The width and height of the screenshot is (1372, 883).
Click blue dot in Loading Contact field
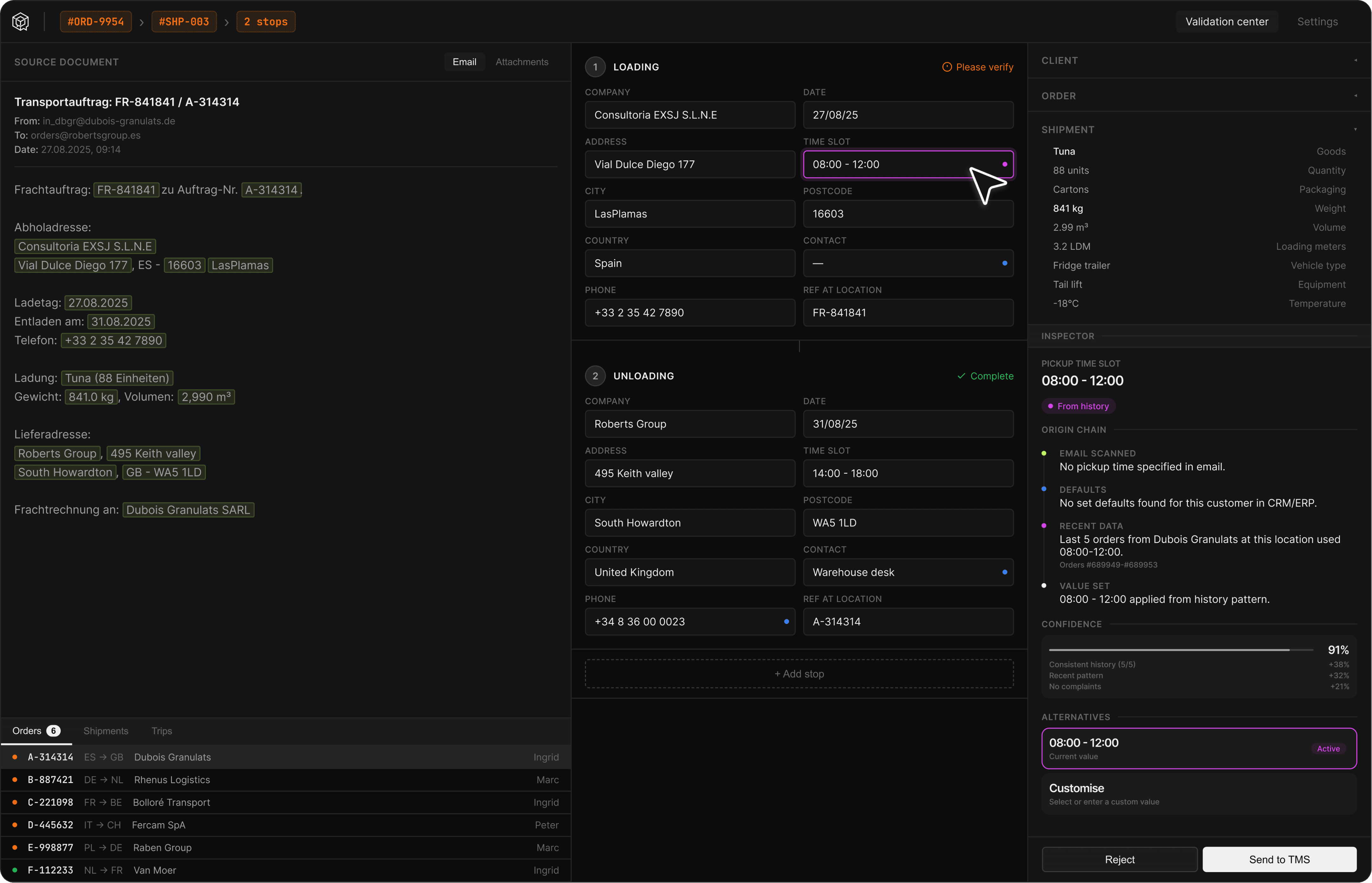pos(1004,263)
